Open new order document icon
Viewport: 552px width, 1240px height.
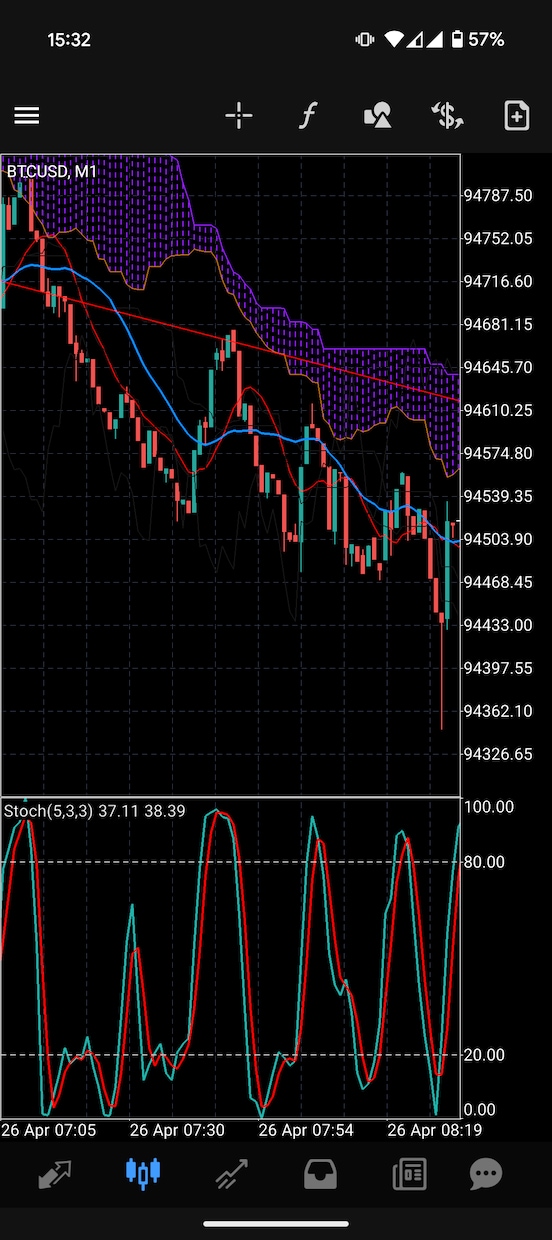coord(516,116)
